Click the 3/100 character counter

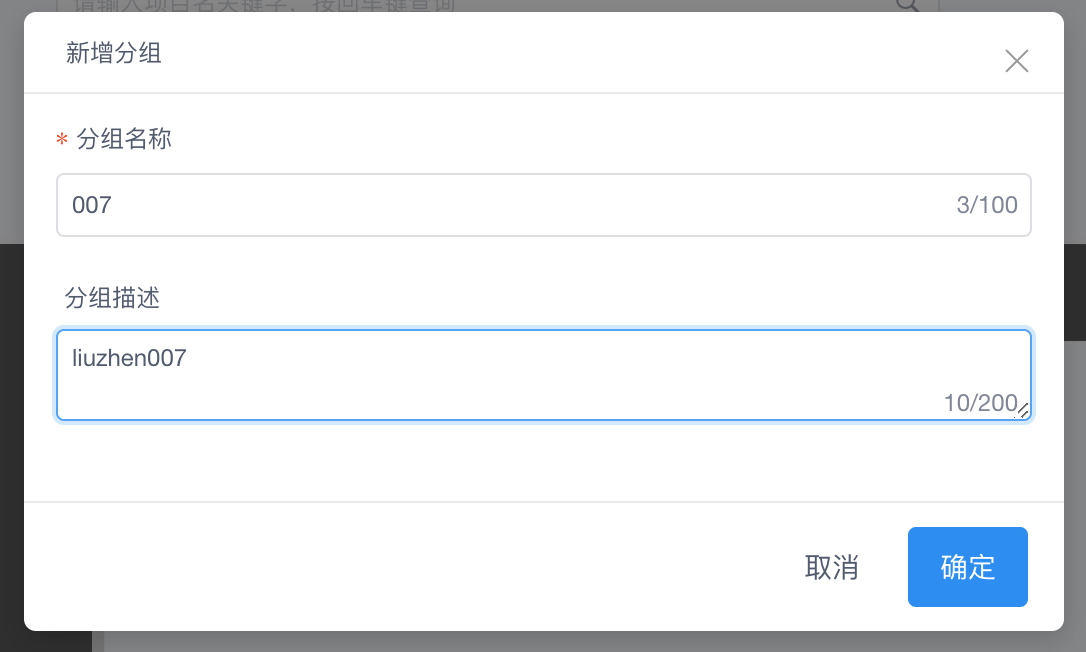pos(986,206)
